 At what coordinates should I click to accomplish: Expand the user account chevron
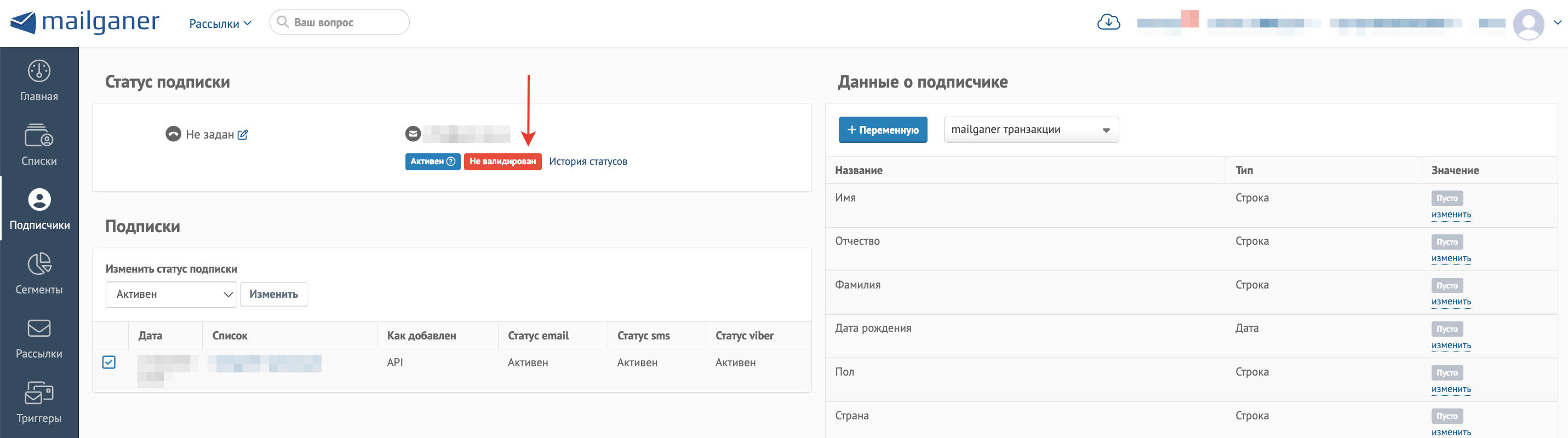point(1557,22)
